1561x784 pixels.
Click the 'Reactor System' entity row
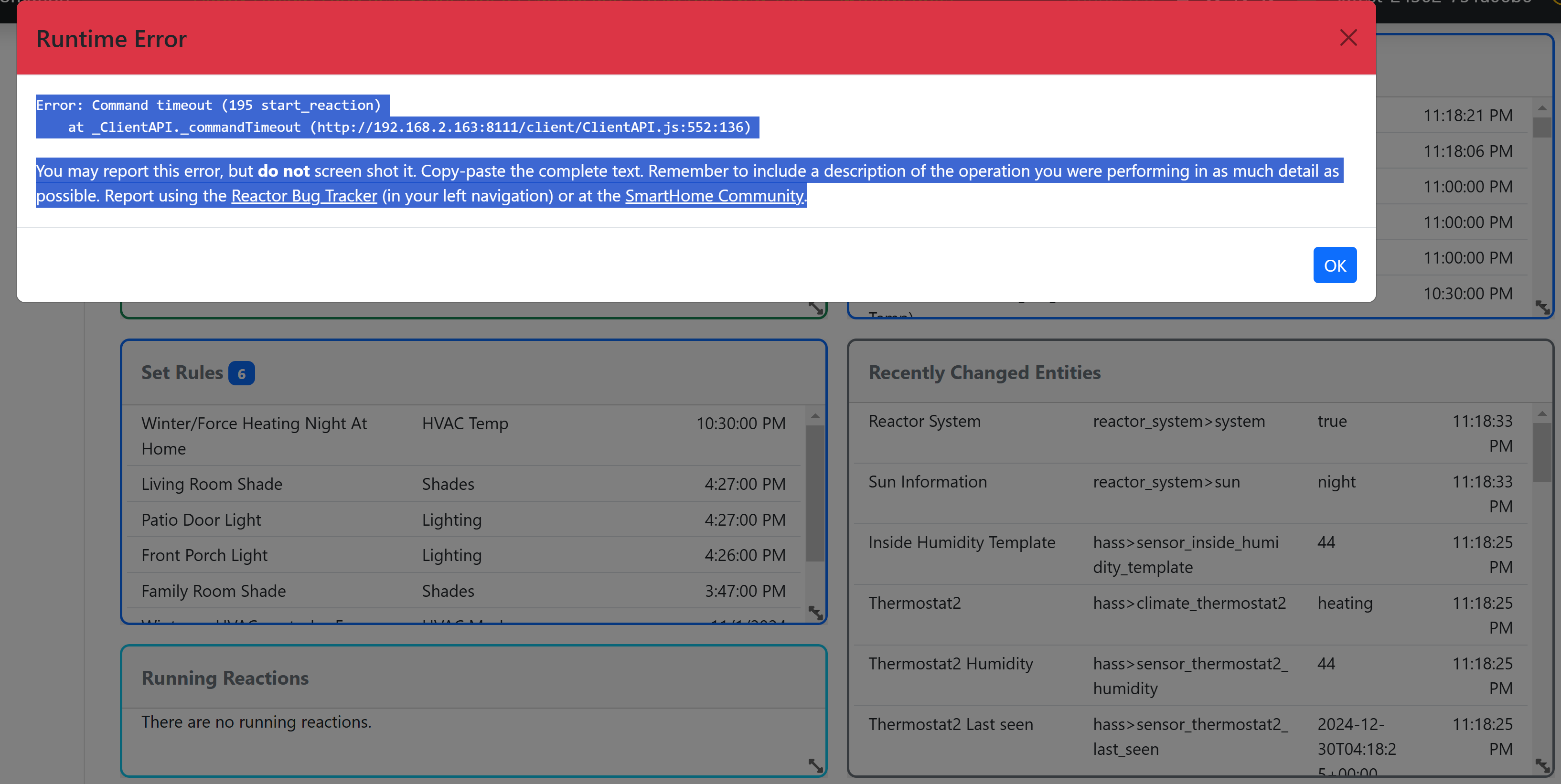[1191, 433]
